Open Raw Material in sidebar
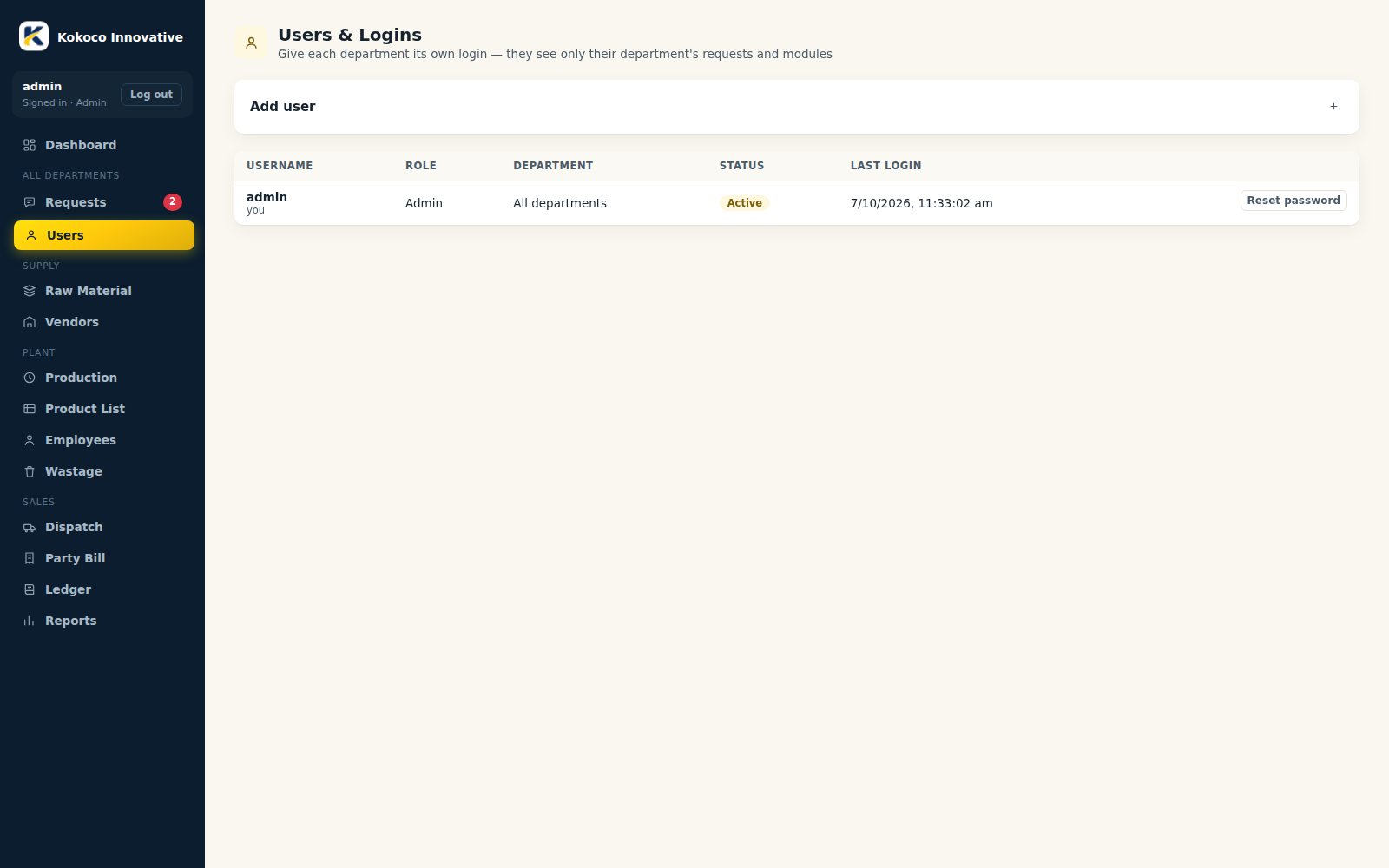The width and height of the screenshot is (1389, 868). point(103,291)
